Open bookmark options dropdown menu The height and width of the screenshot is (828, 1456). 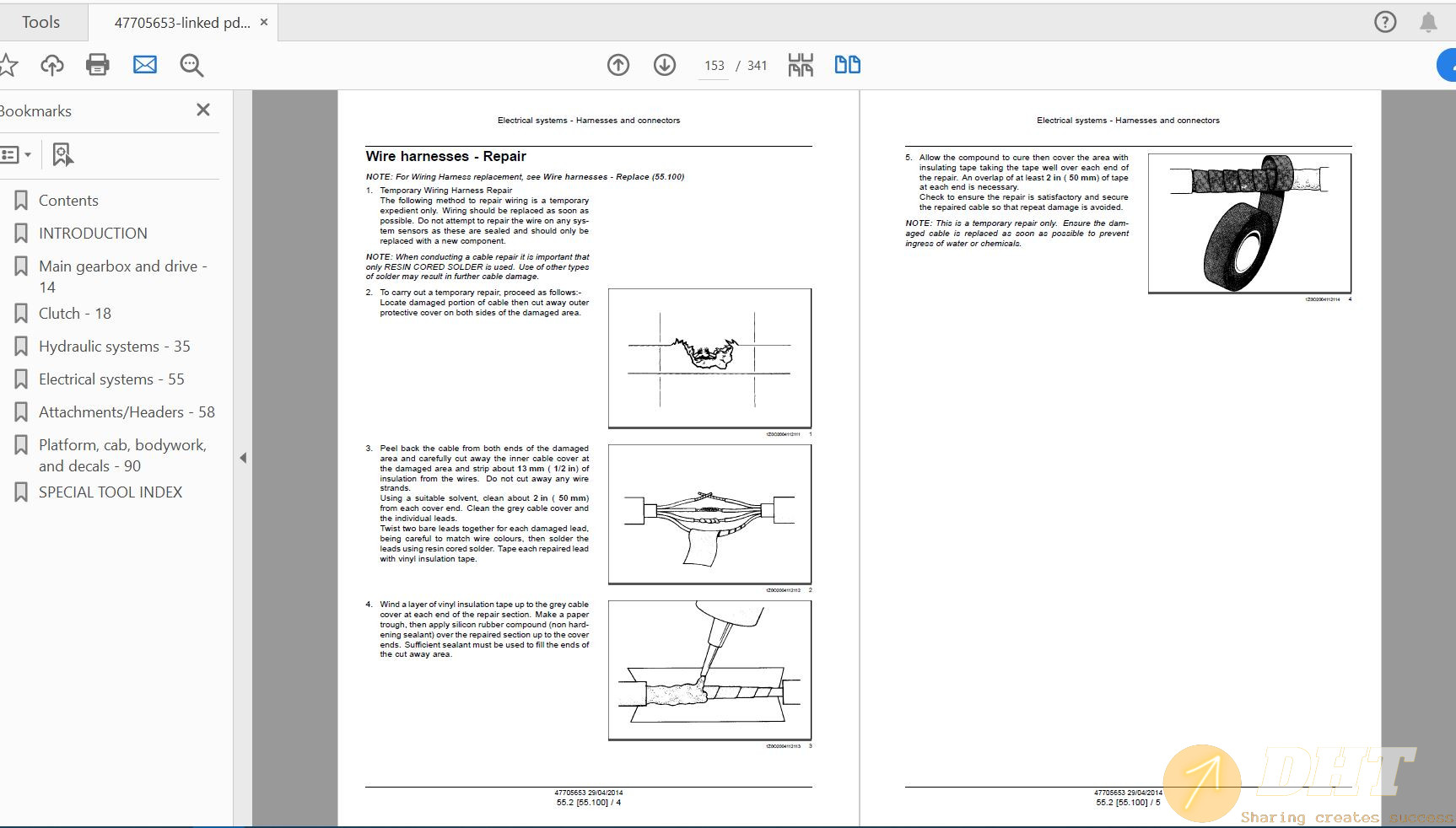pos(15,154)
